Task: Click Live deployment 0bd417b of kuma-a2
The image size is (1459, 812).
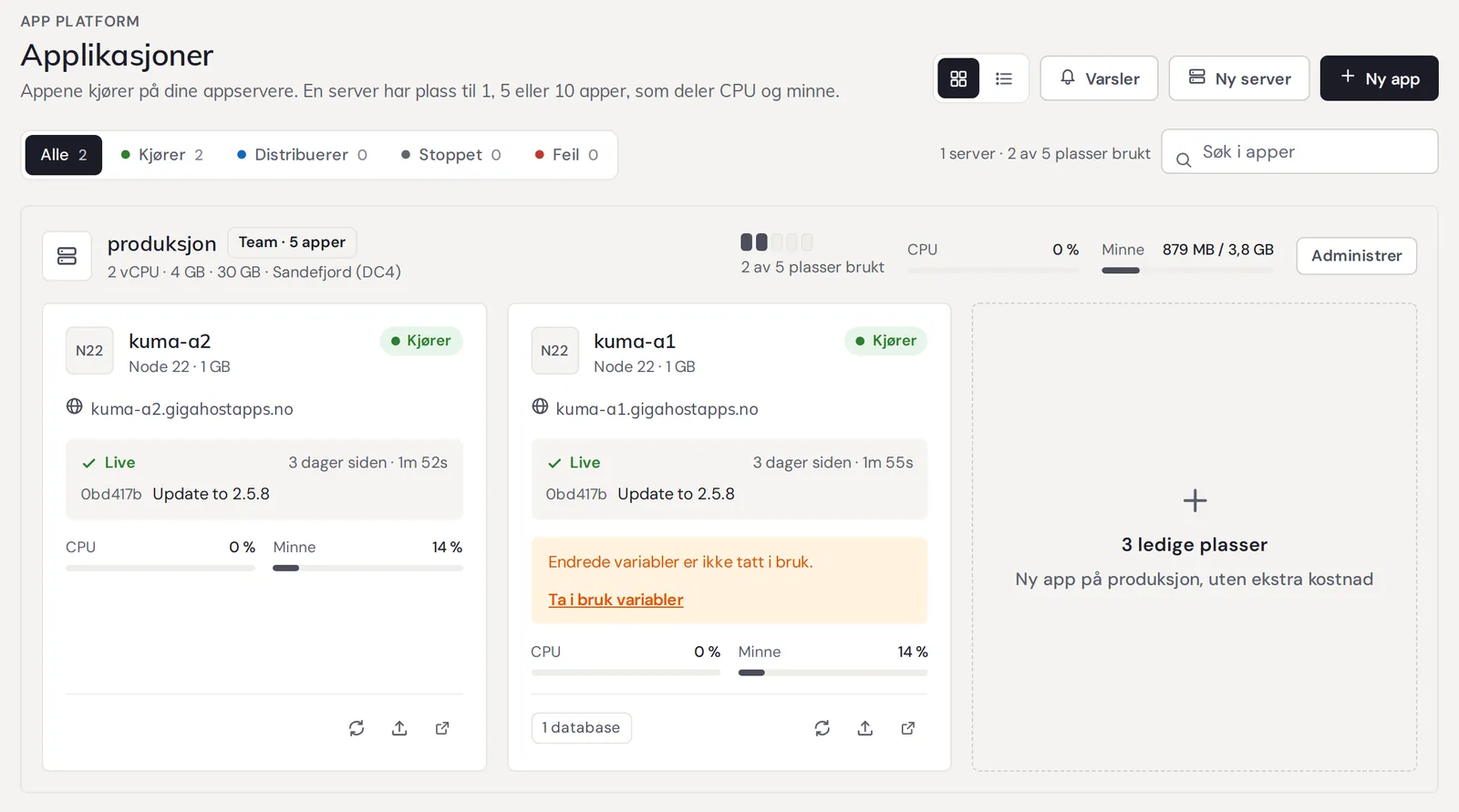Action: tap(264, 479)
